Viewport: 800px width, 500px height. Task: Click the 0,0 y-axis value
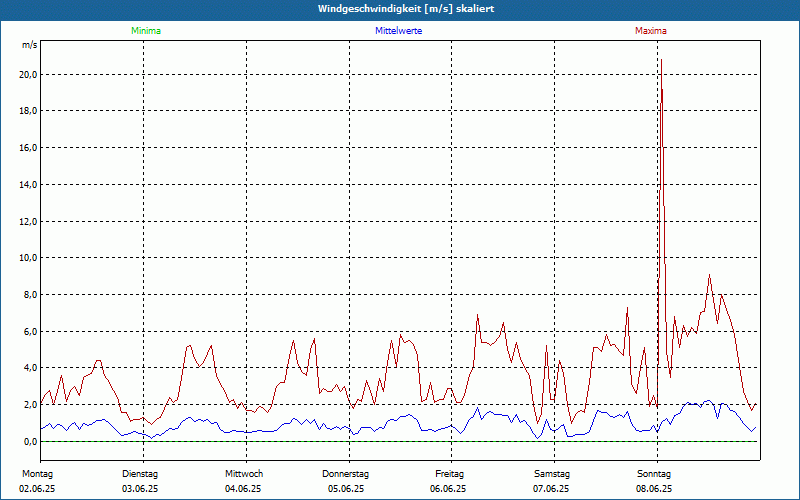click(30, 441)
